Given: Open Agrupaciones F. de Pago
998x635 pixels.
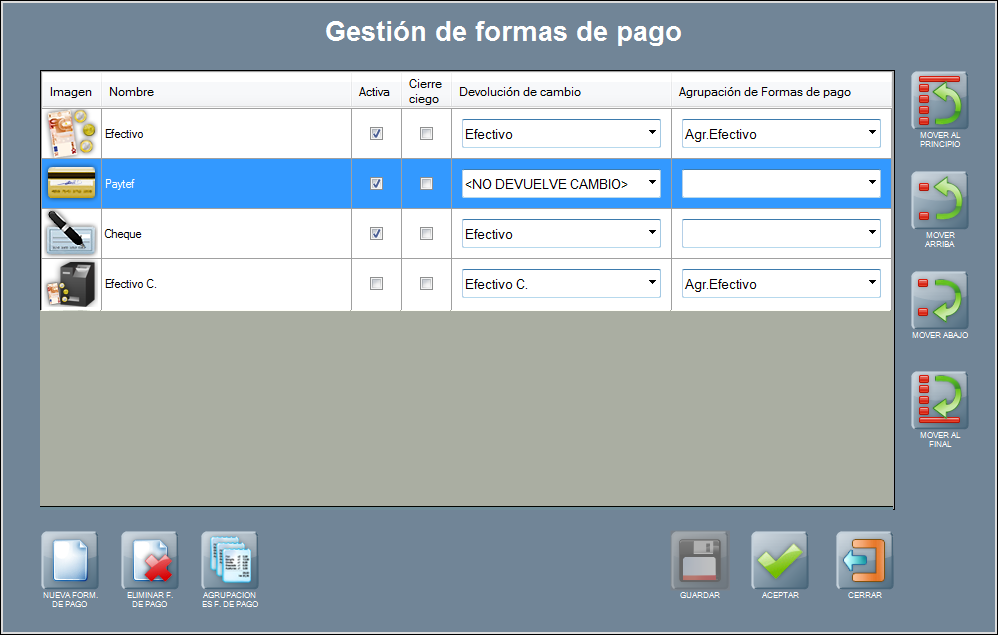Looking at the screenshot, I should [x=230, y=561].
